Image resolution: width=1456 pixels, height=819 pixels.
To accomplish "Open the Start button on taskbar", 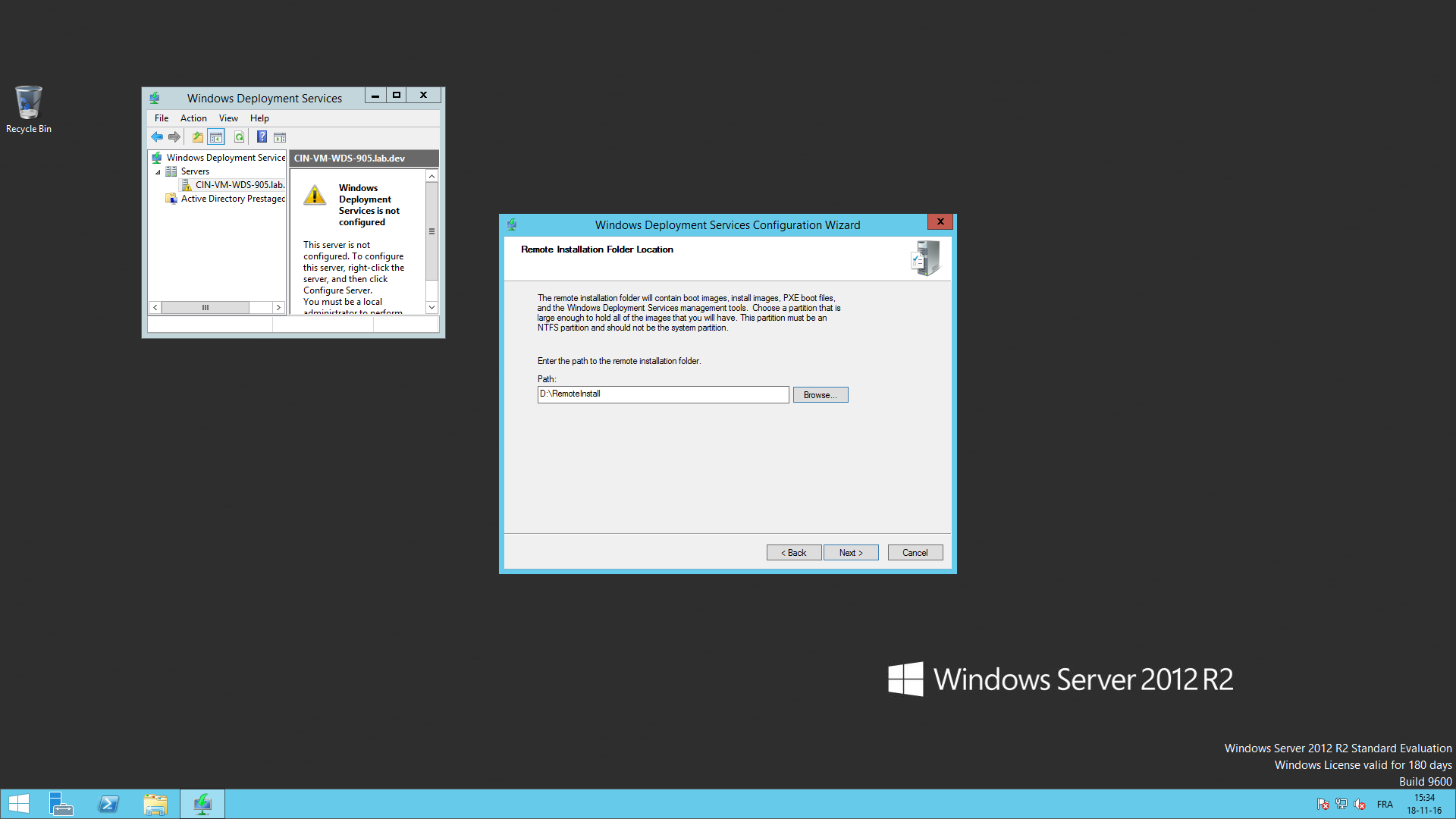I will 19,804.
